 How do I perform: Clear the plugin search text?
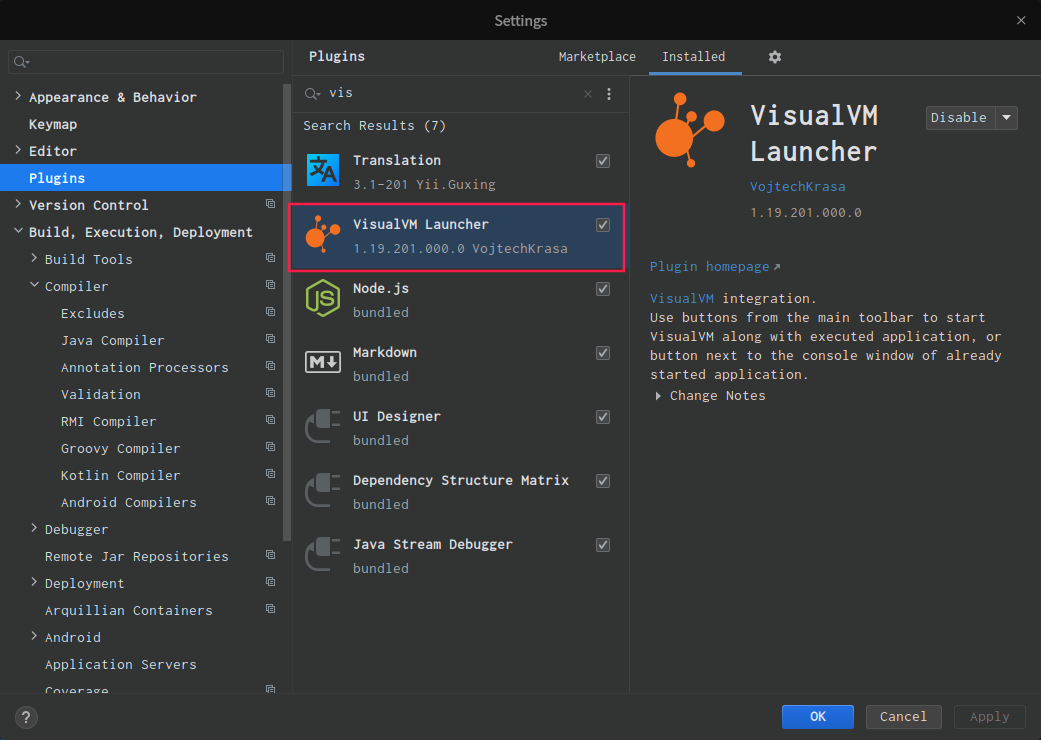coord(588,94)
